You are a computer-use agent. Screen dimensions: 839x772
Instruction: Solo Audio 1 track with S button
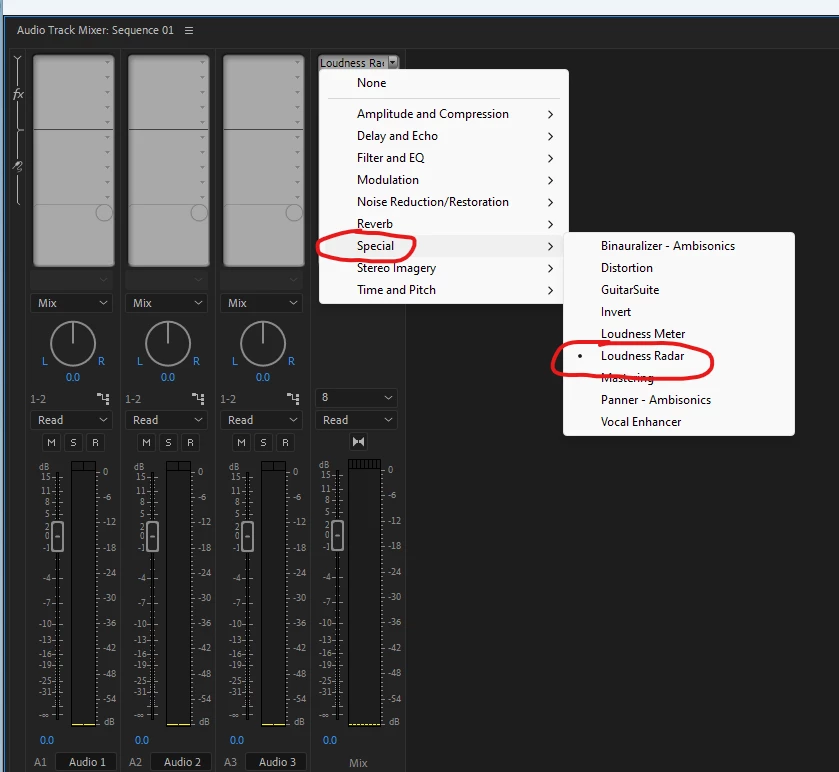coord(73,442)
